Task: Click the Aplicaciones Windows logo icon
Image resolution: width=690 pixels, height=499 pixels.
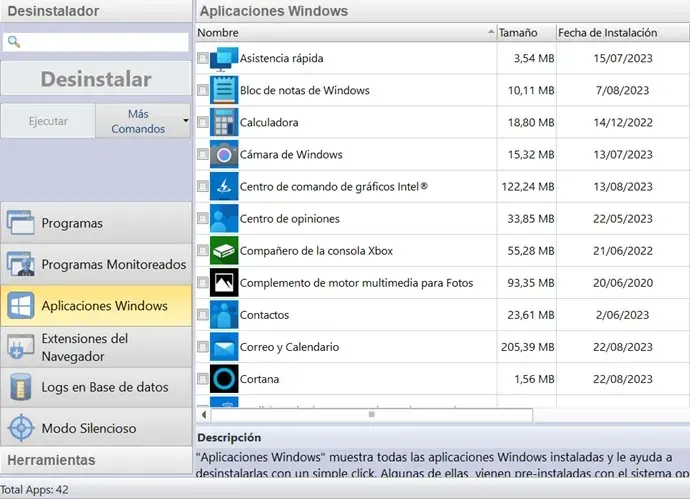Action: pos(20,305)
